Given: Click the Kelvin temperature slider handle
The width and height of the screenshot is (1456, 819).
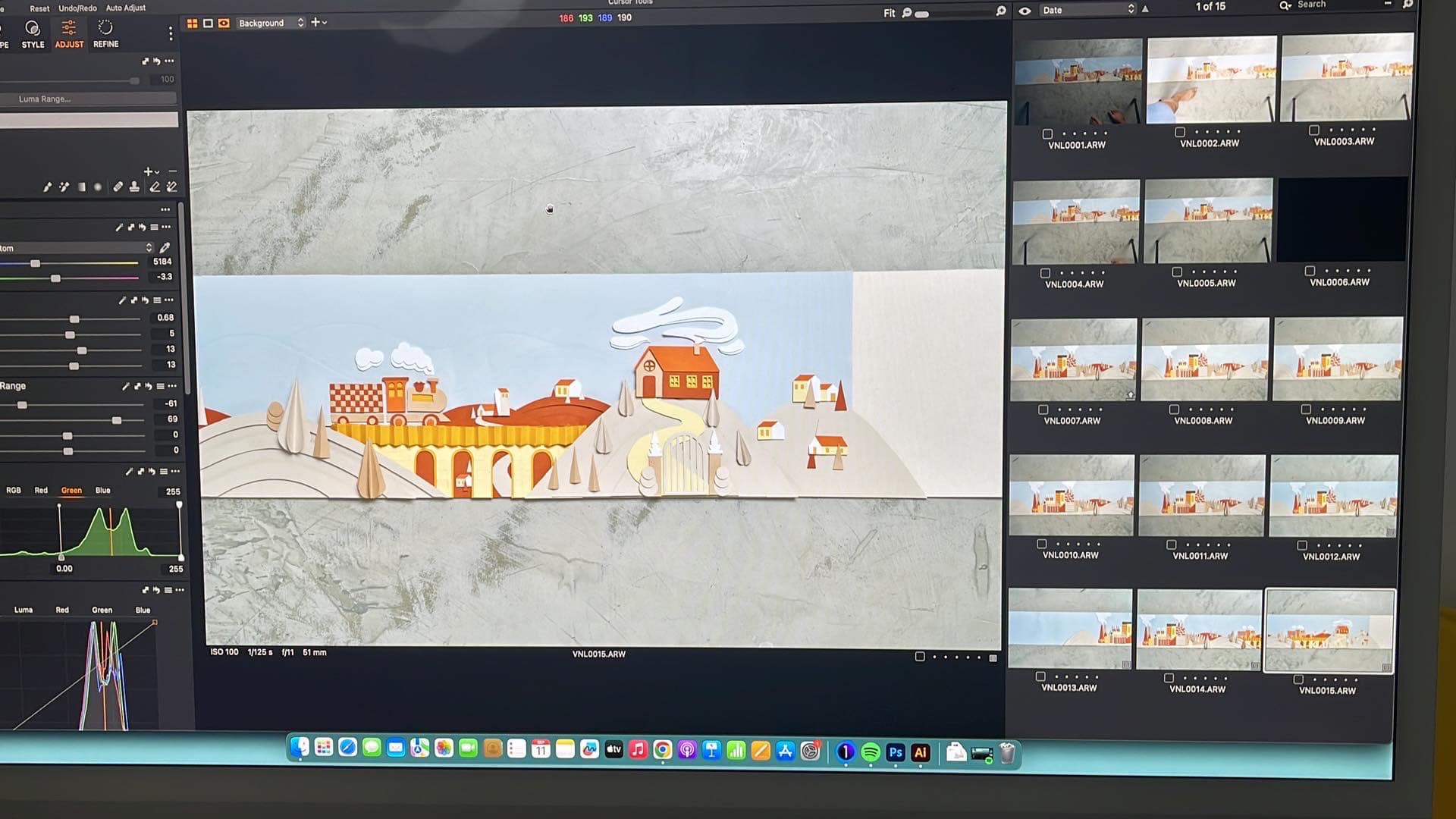Looking at the screenshot, I should click(35, 263).
